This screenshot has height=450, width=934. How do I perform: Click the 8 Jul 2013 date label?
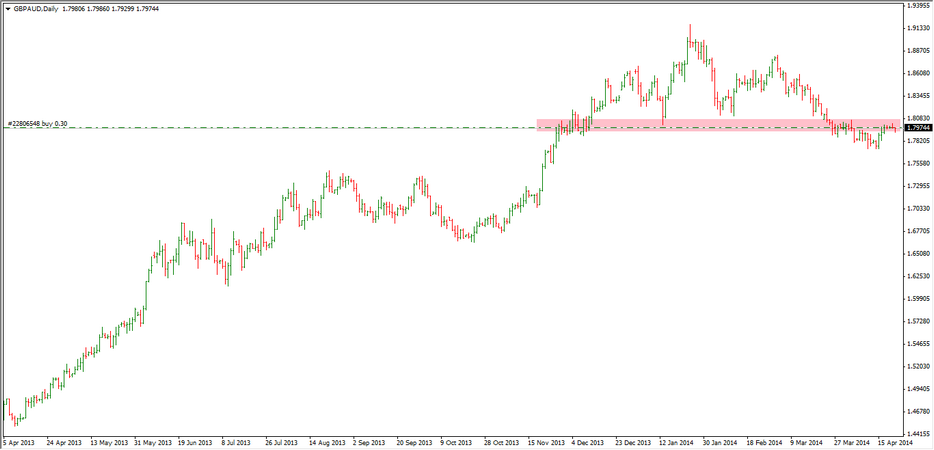(x=236, y=441)
